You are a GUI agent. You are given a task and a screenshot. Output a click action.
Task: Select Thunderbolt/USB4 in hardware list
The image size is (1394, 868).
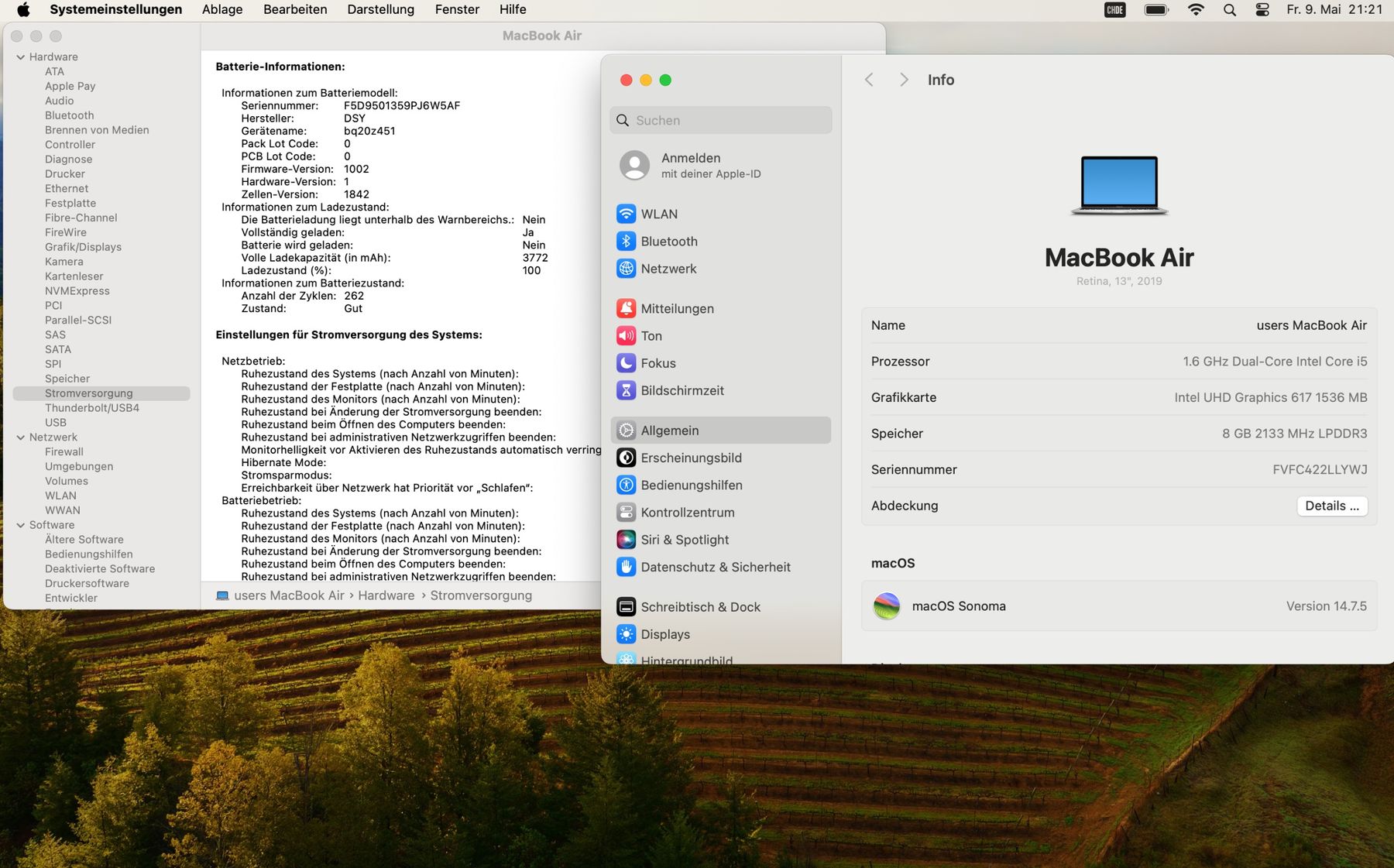point(91,408)
